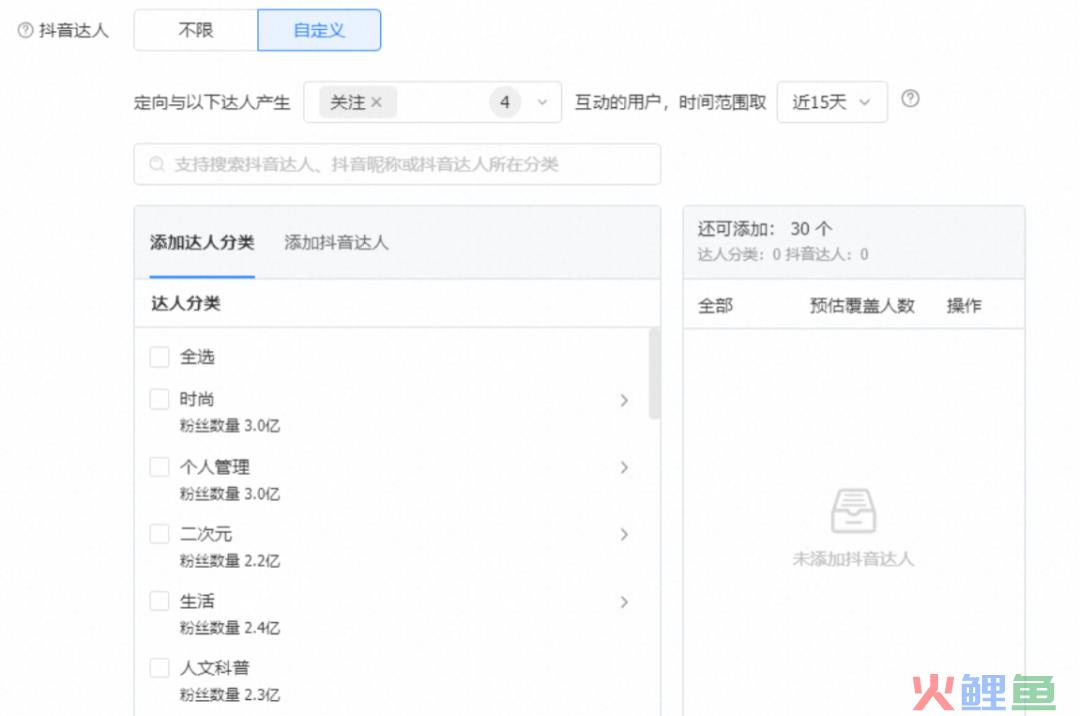Click 粉丝数量 2.4亿 text
This screenshot has width=1080, height=716.
[x=230, y=628]
